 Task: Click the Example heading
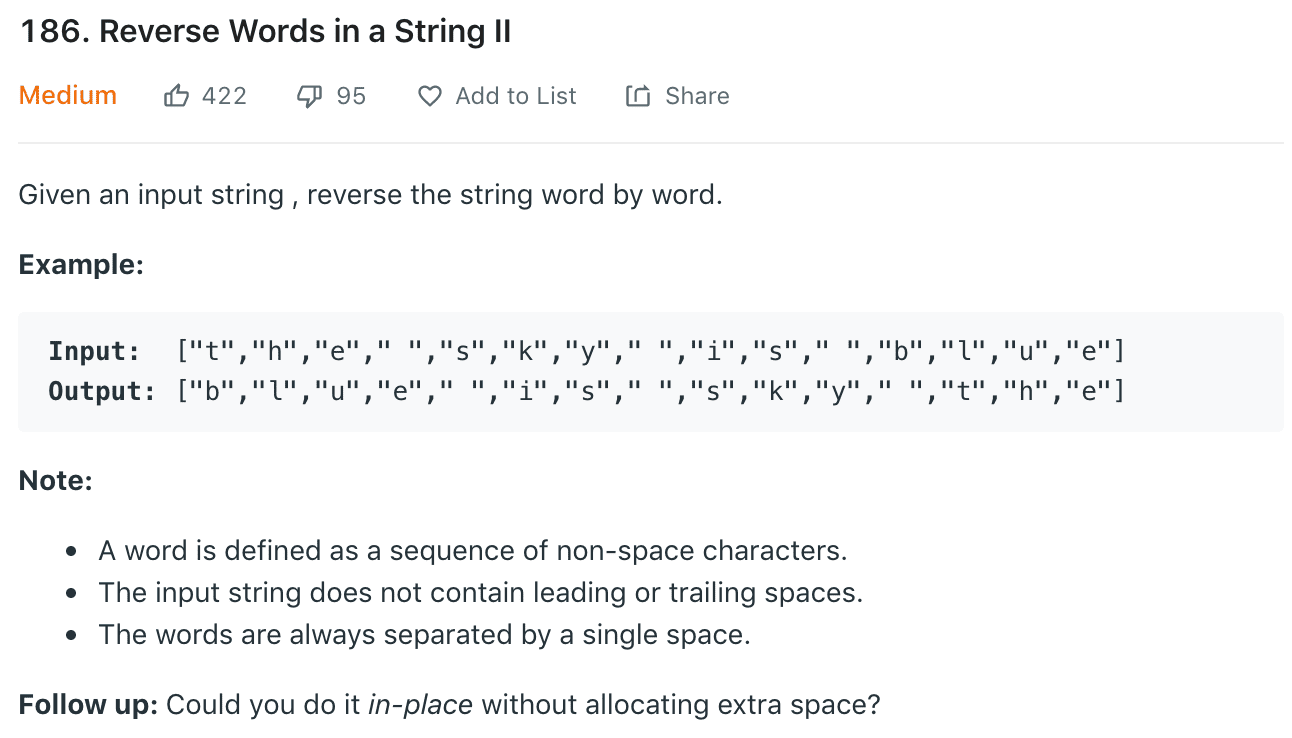click(x=81, y=265)
